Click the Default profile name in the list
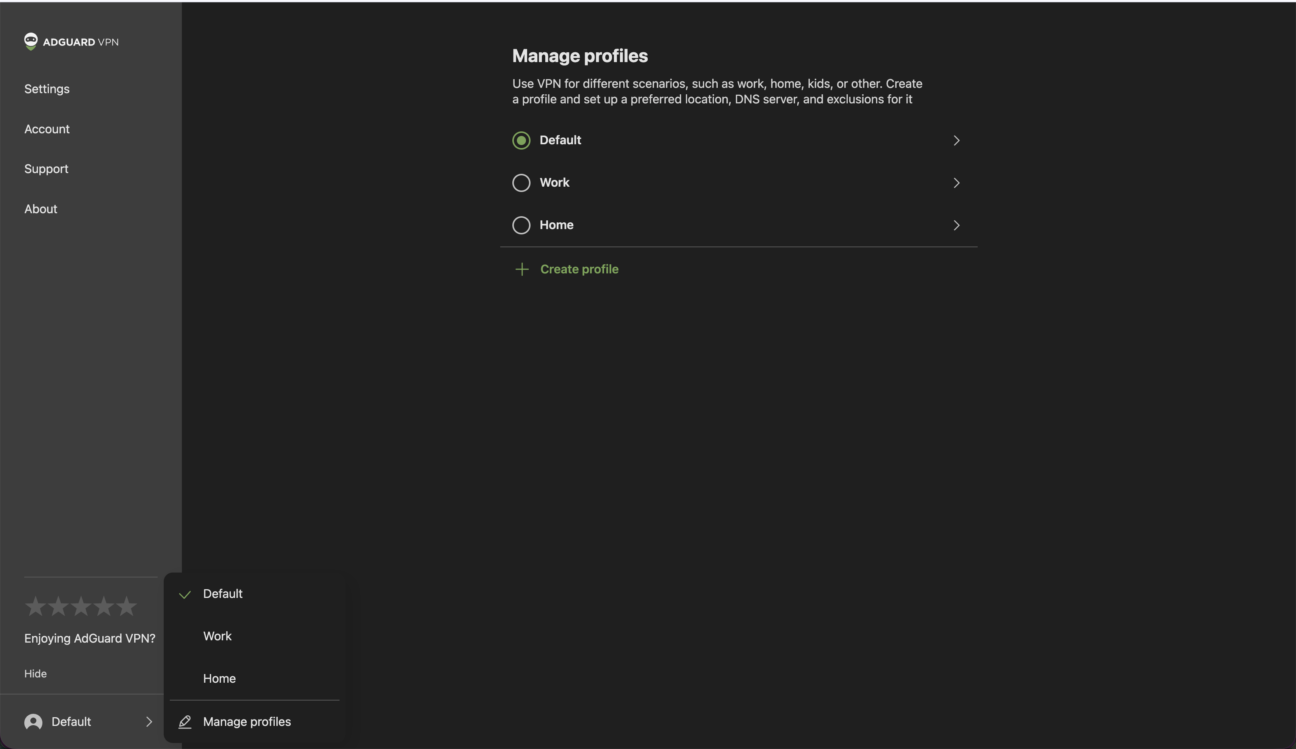The width and height of the screenshot is (1296, 749). [560, 141]
